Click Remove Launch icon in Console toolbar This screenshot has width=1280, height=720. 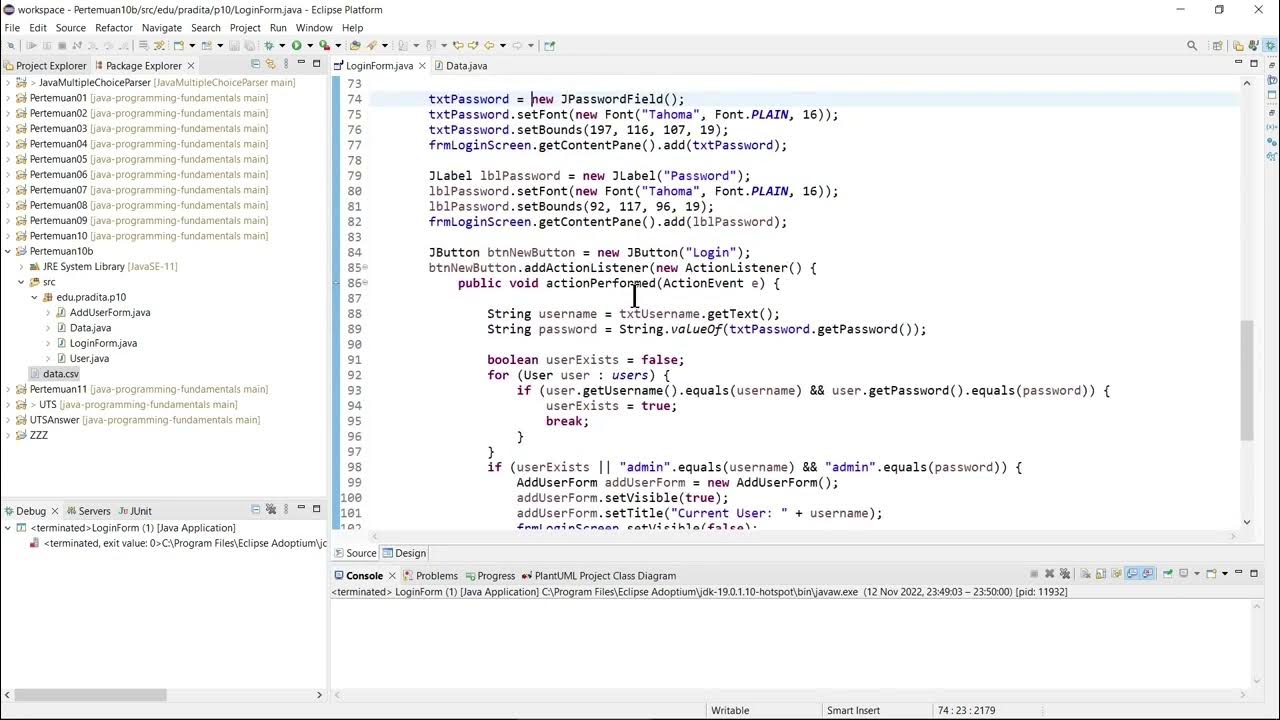coord(1049,574)
